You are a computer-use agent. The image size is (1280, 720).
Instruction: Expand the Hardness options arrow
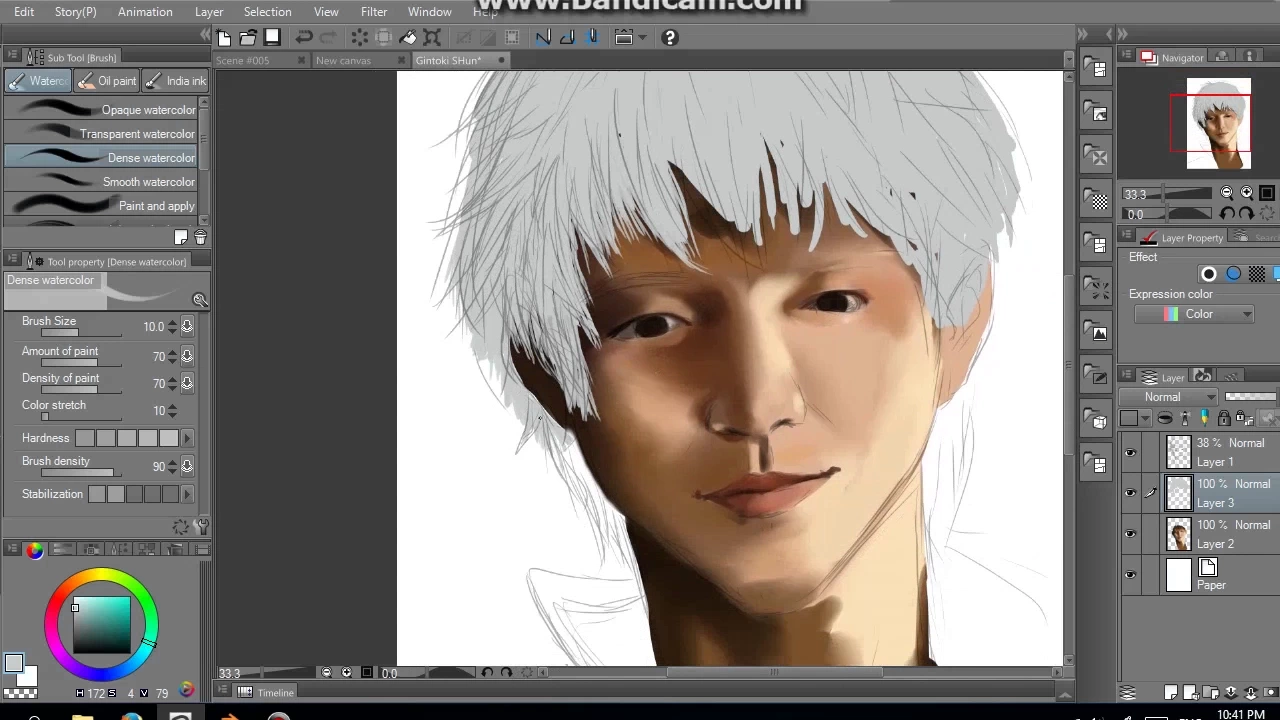click(x=186, y=438)
